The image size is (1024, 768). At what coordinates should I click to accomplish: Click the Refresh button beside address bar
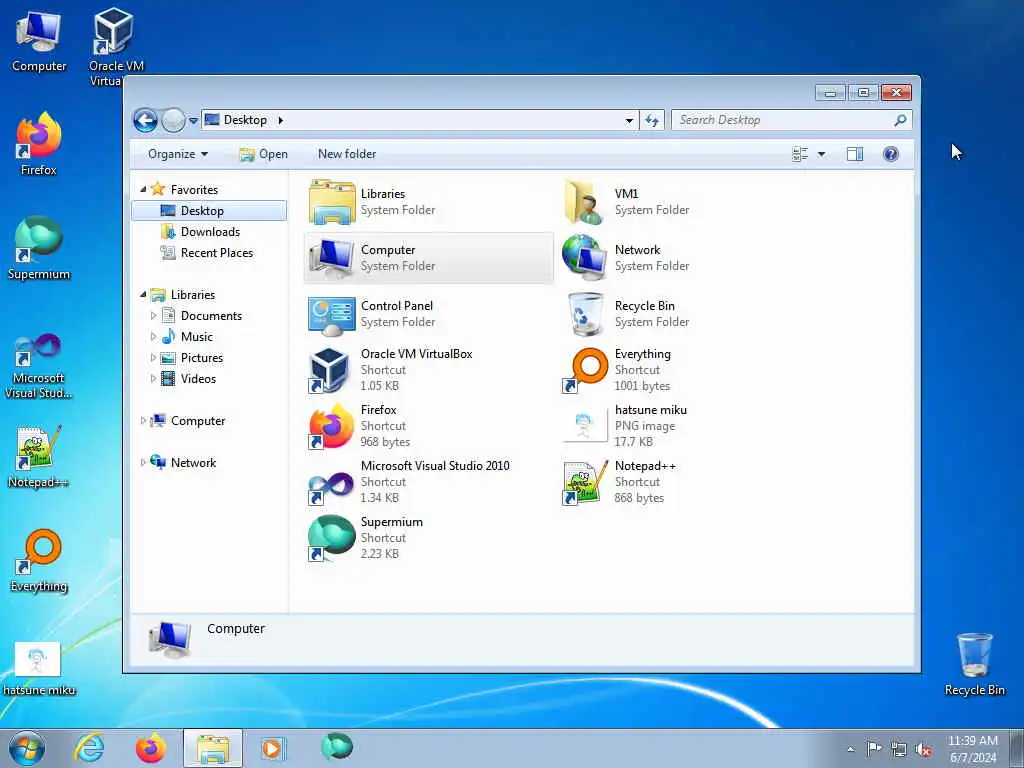coord(652,120)
